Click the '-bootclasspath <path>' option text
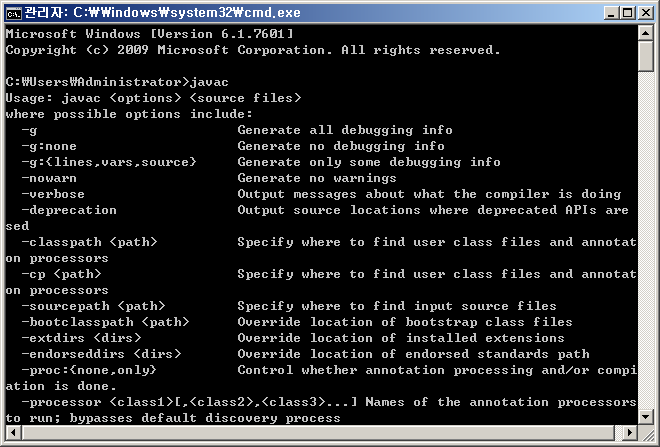Screen dimensions: 660x447 tap(105, 322)
